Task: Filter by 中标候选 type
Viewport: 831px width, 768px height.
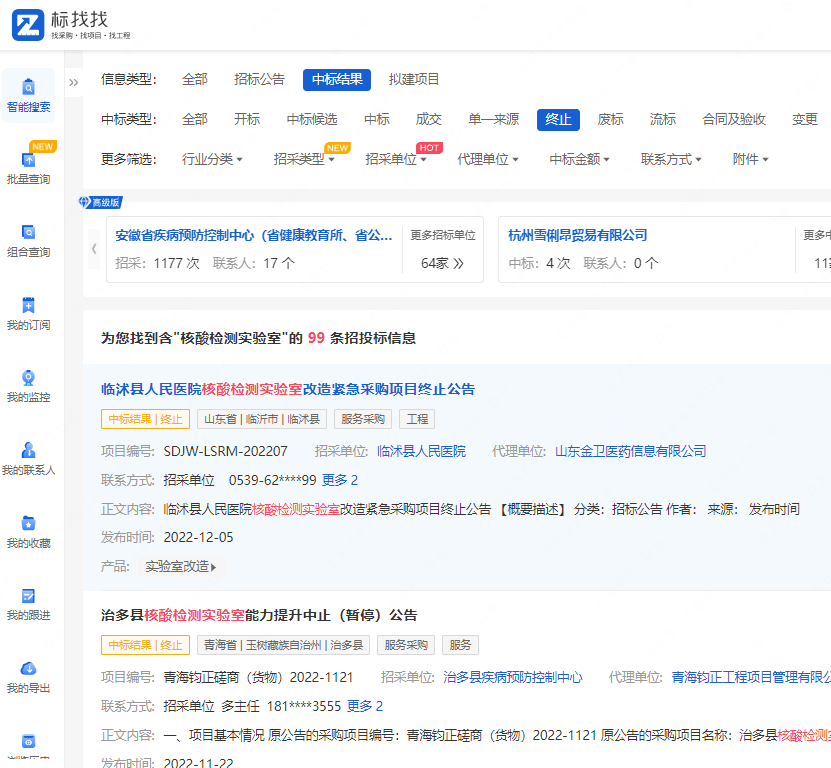Action: tap(312, 119)
